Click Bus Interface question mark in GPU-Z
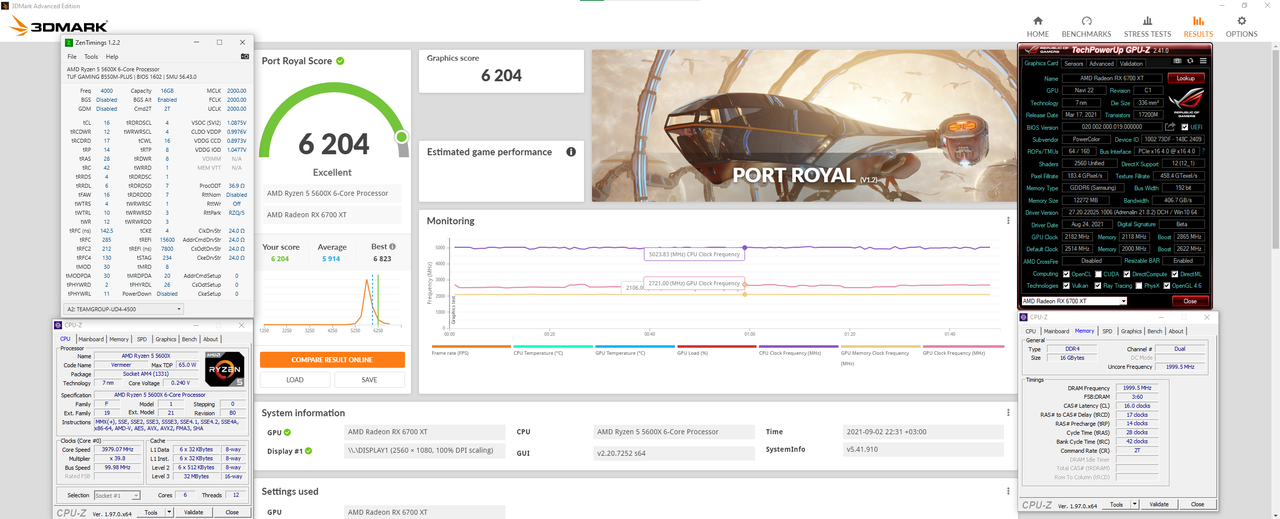The image size is (1280, 519). [x=1204, y=151]
